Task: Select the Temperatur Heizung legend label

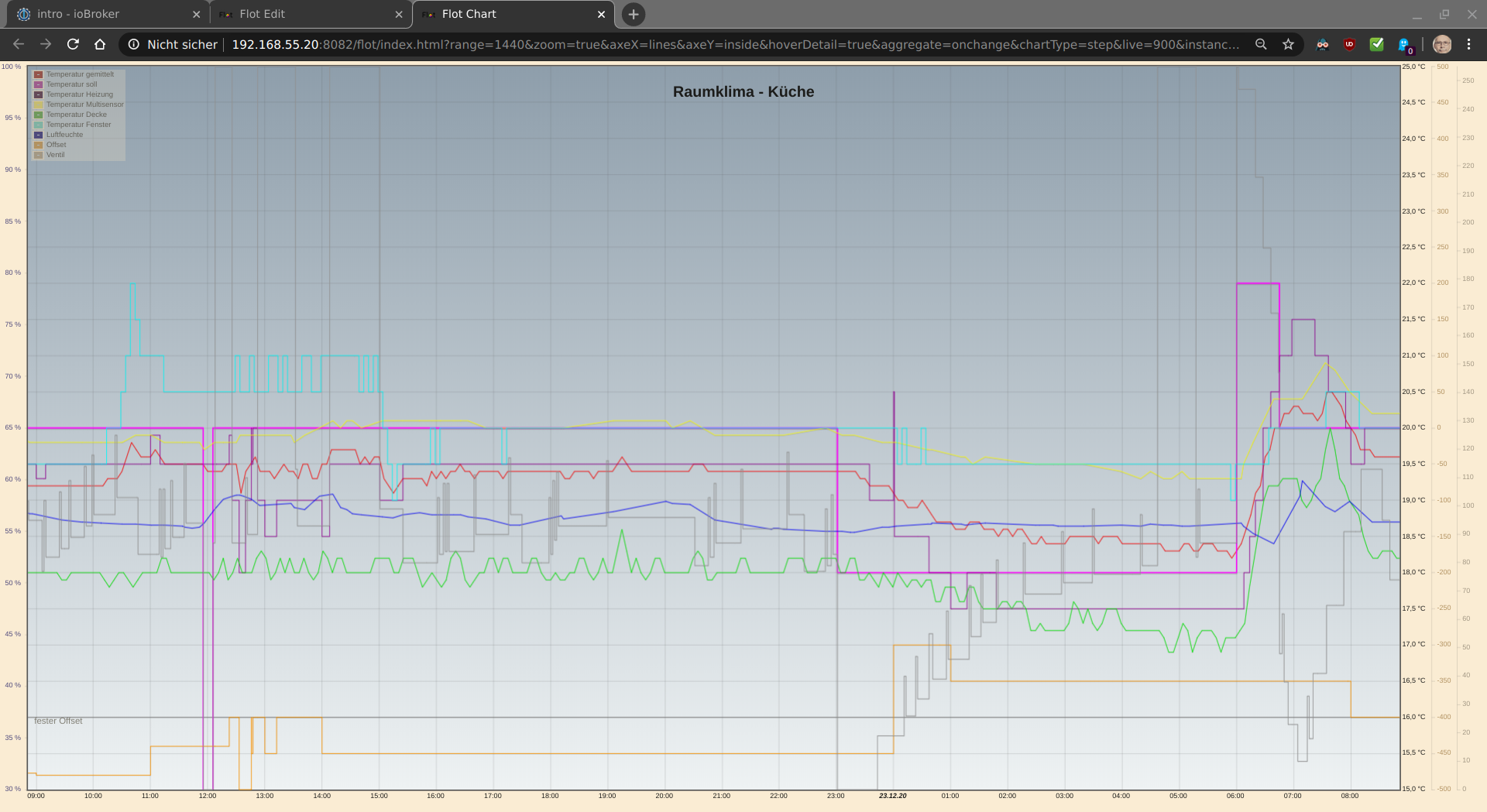Action: click(x=79, y=94)
